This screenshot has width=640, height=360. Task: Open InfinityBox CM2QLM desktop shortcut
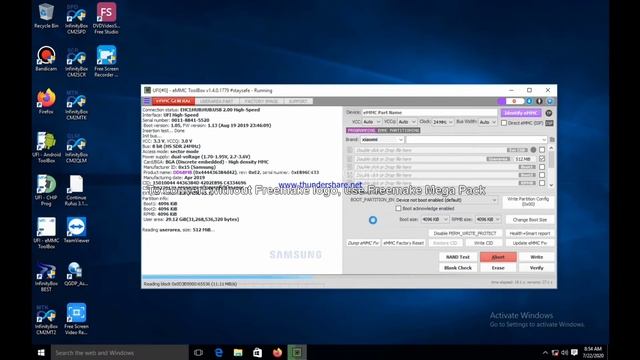pyautogui.click(x=76, y=148)
